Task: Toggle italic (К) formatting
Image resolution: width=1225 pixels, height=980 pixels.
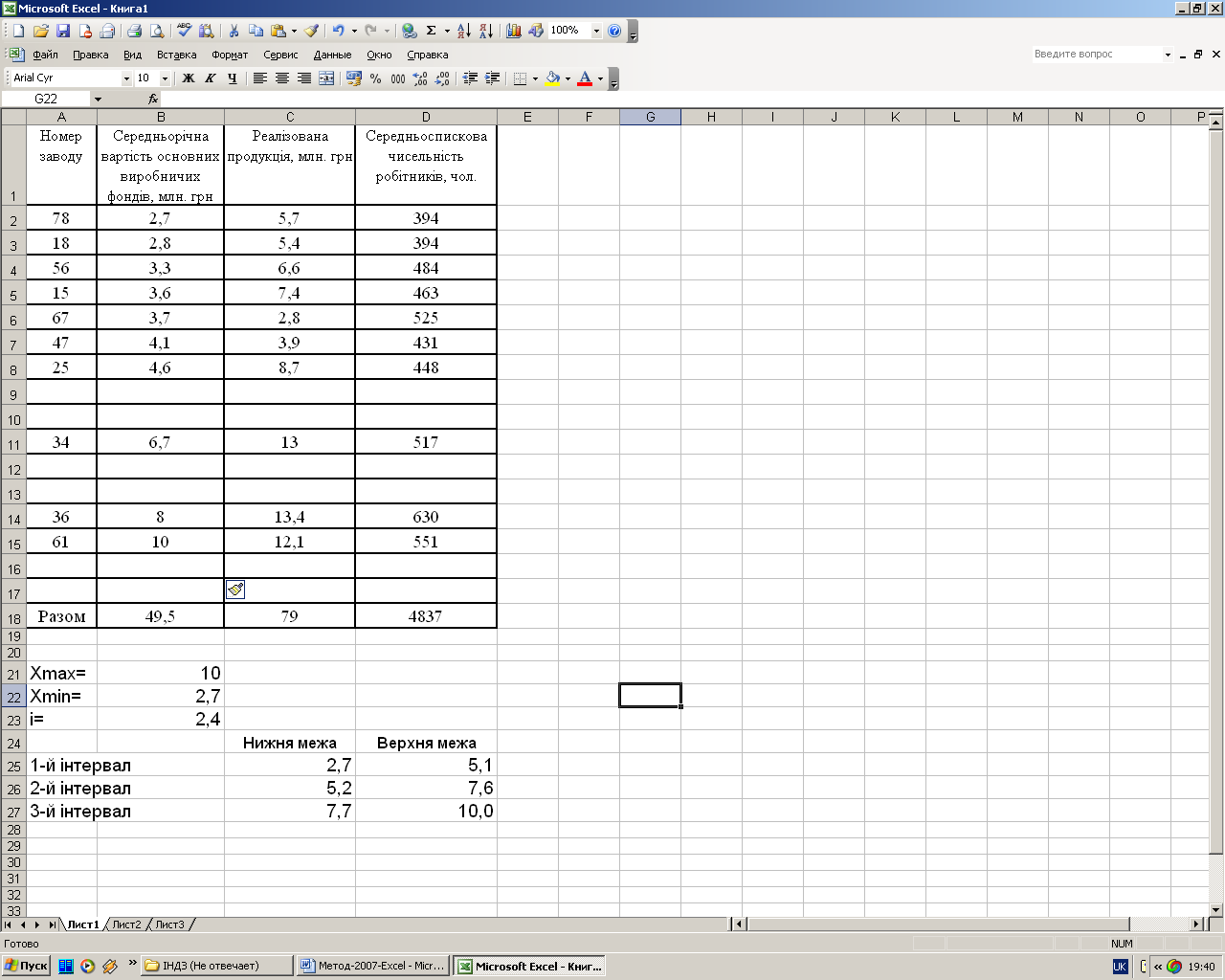Action: point(211,78)
